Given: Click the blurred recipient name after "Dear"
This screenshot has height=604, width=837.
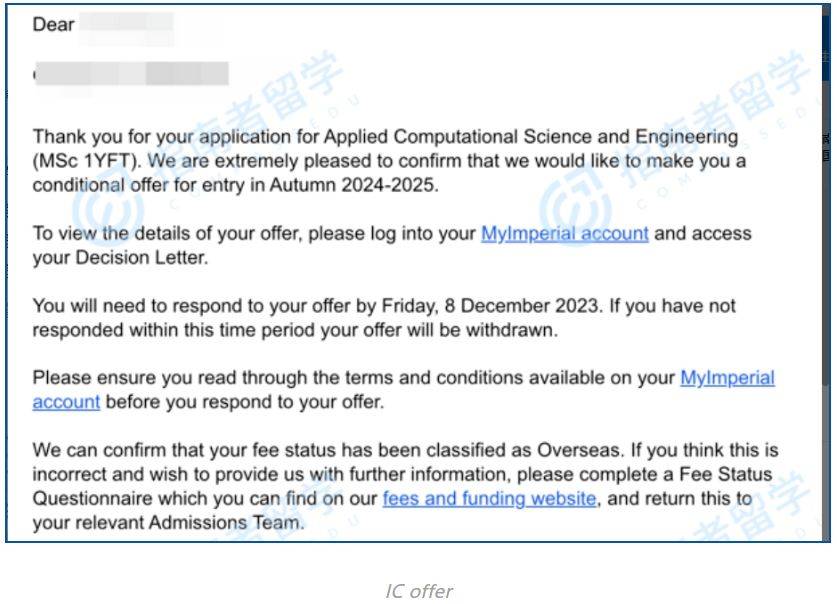Looking at the screenshot, I should point(127,26).
